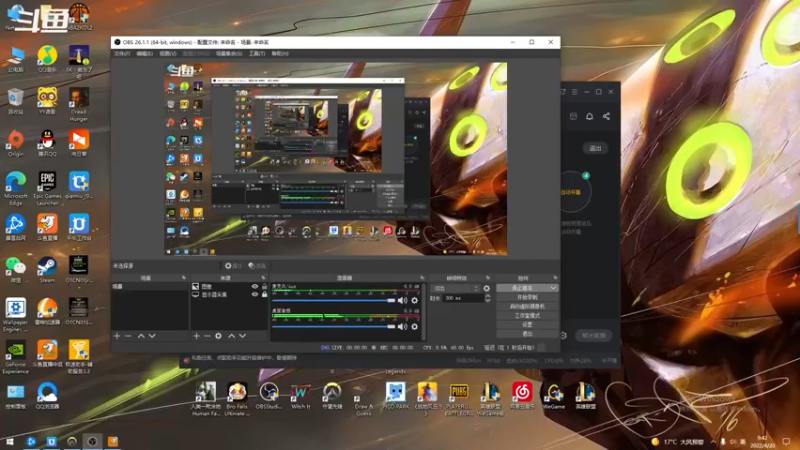Image resolution: width=800 pixels, height=450 pixels.
Task: Click the 开始录制 start recording button
Action: coord(527,297)
